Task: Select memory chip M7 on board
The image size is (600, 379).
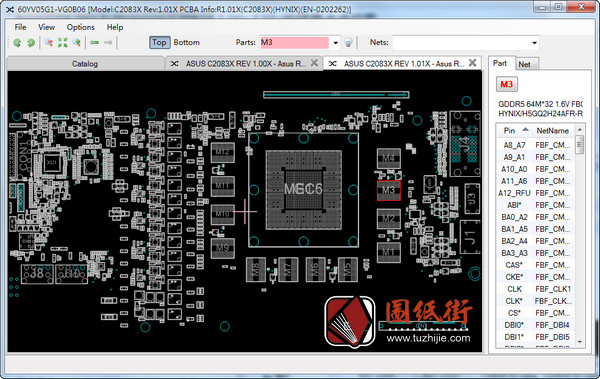Action: (288, 269)
